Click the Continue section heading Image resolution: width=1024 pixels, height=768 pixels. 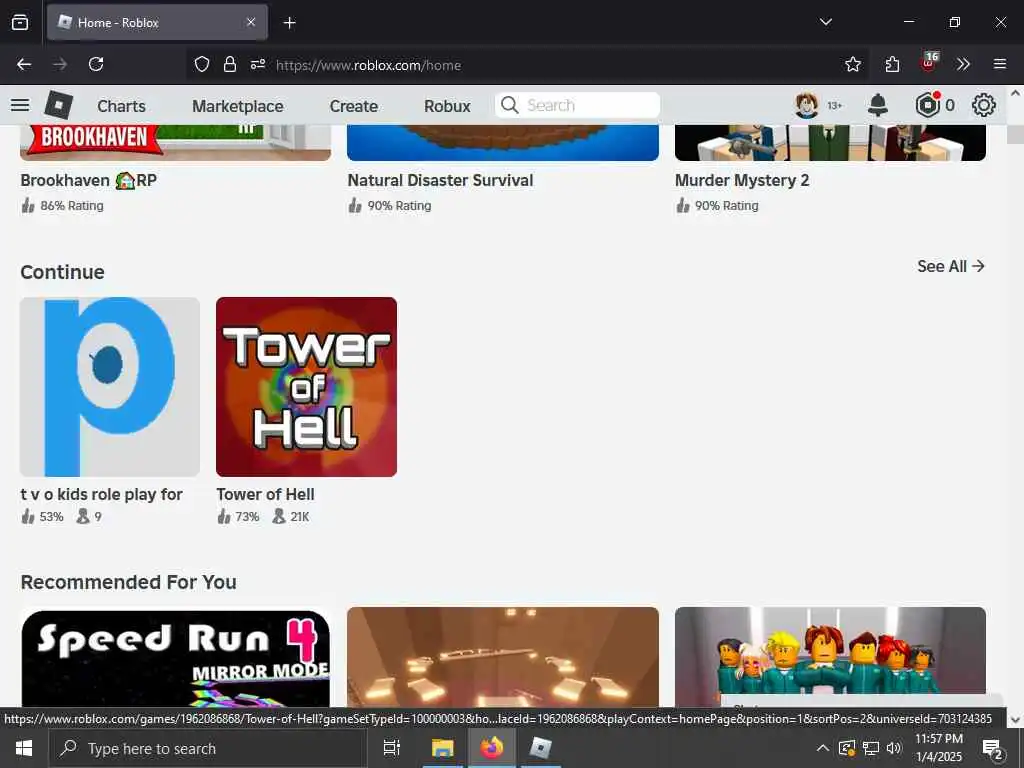pyautogui.click(x=63, y=272)
